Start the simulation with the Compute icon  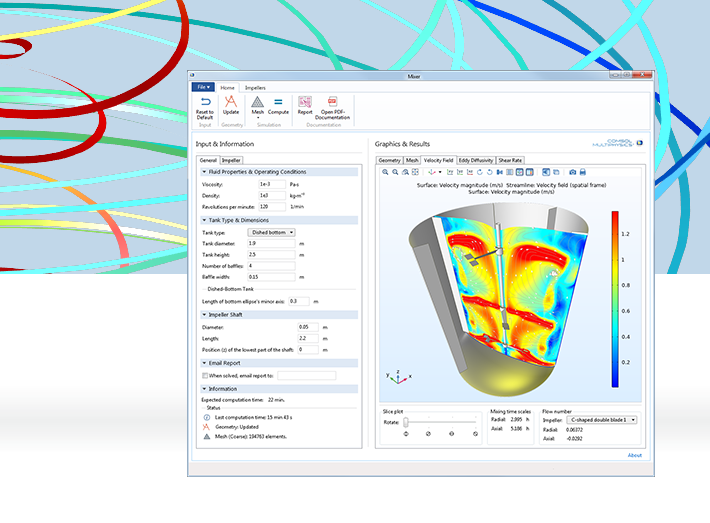click(278, 102)
